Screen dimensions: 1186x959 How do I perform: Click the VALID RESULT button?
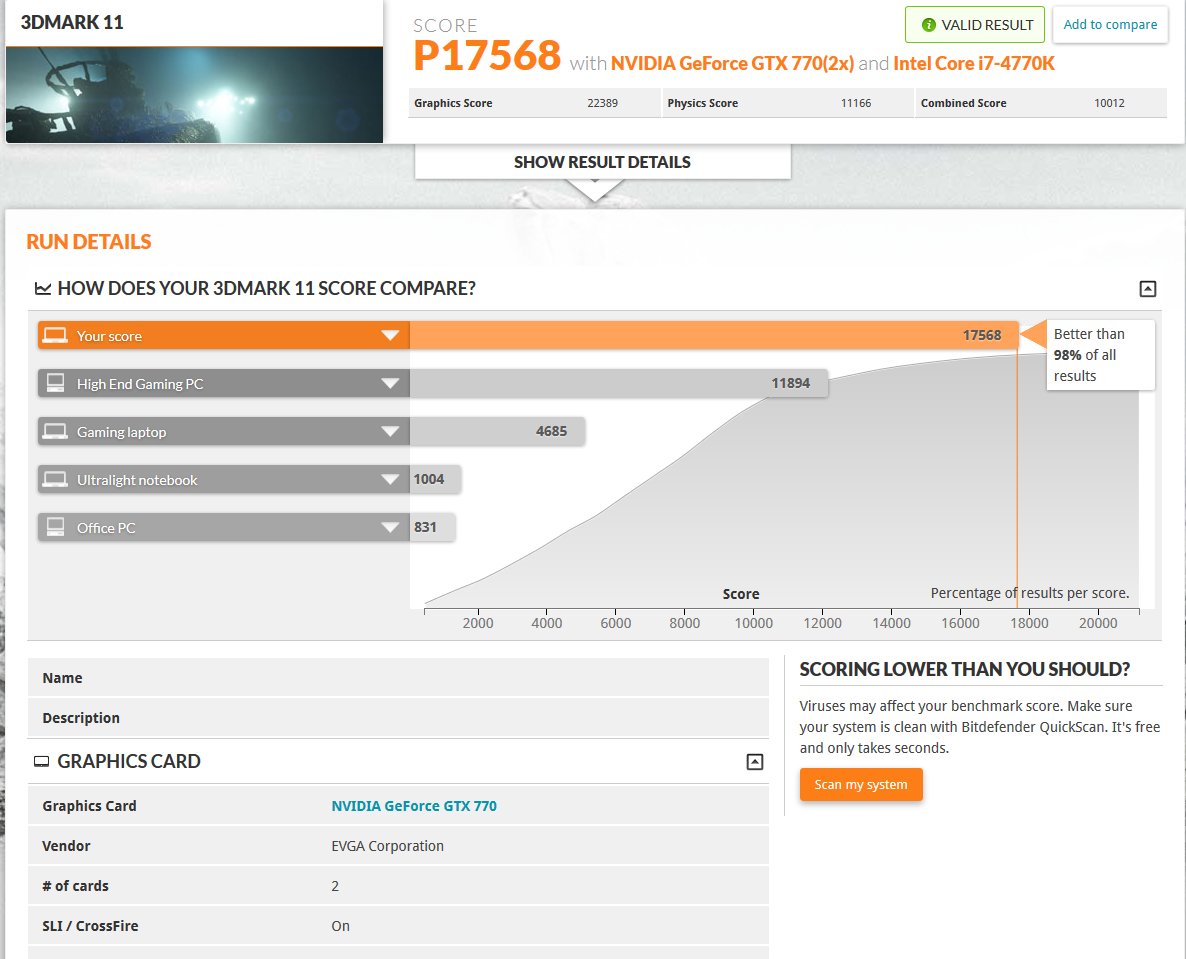pos(974,25)
